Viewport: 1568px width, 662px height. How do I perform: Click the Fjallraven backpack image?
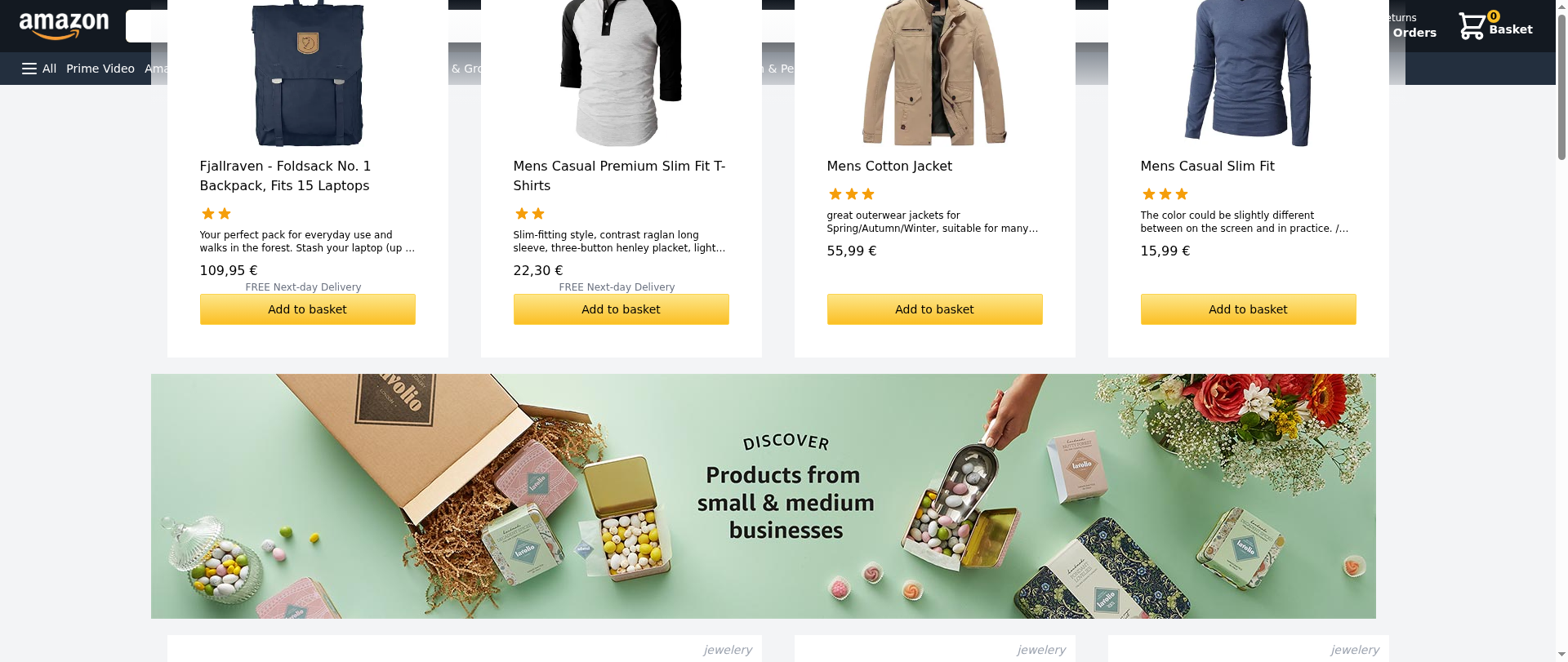click(x=308, y=73)
